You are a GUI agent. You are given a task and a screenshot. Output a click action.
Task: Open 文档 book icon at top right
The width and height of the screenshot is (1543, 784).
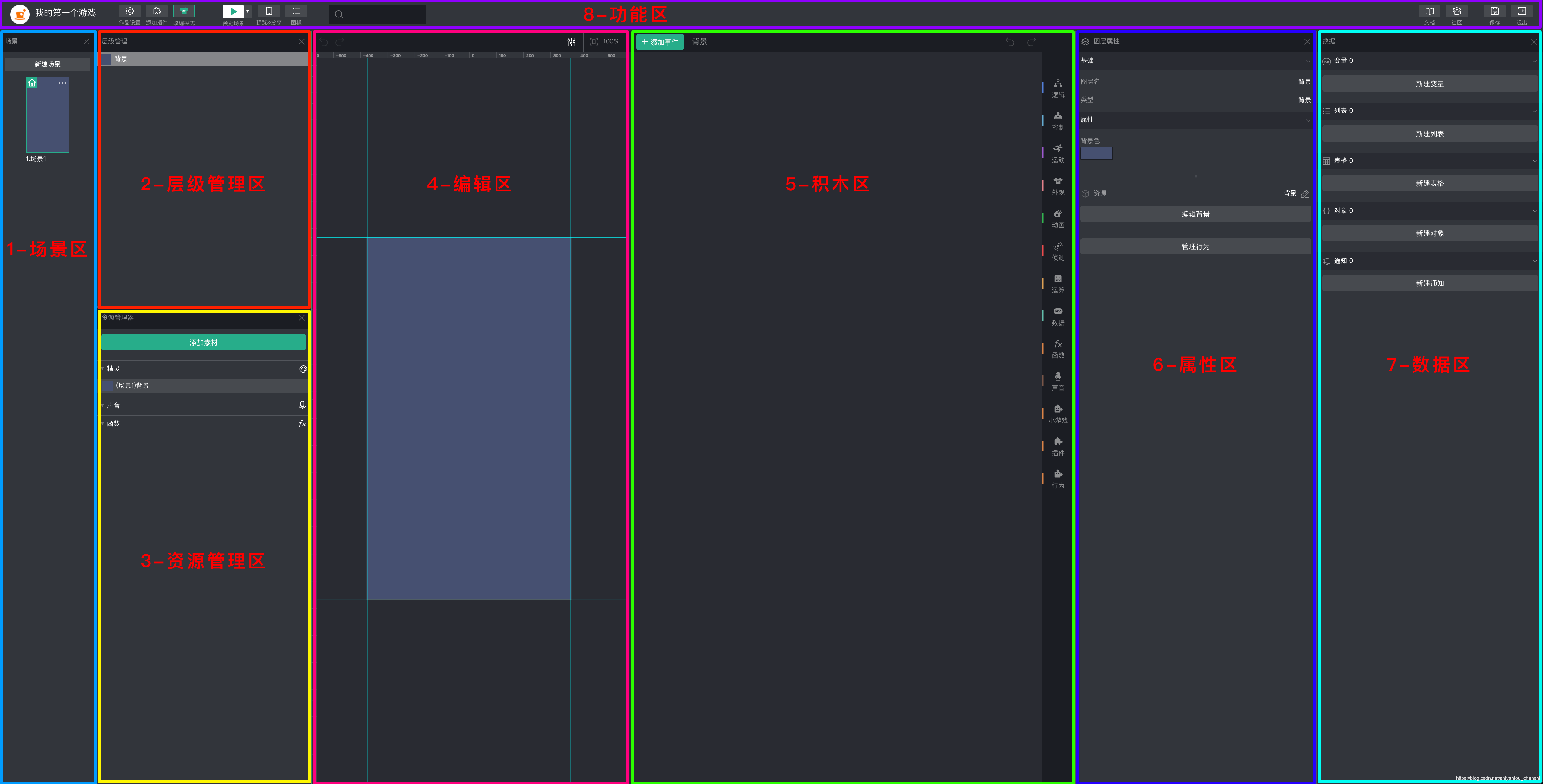pos(1429,11)
